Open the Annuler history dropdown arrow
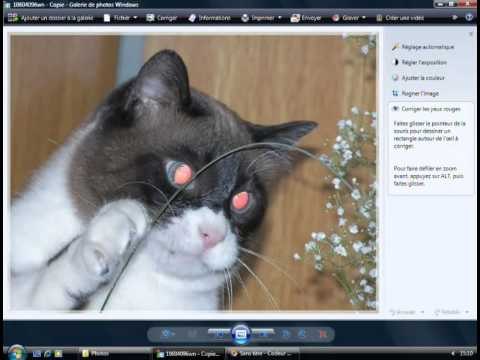 pyautogui.click(x=423, y=312)
